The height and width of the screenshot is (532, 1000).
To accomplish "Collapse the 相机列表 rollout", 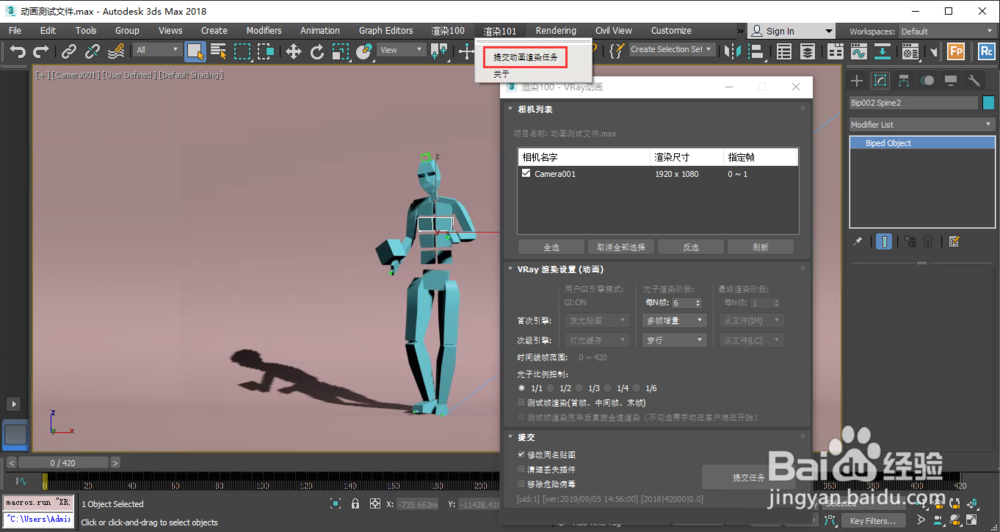I will 511,109.
